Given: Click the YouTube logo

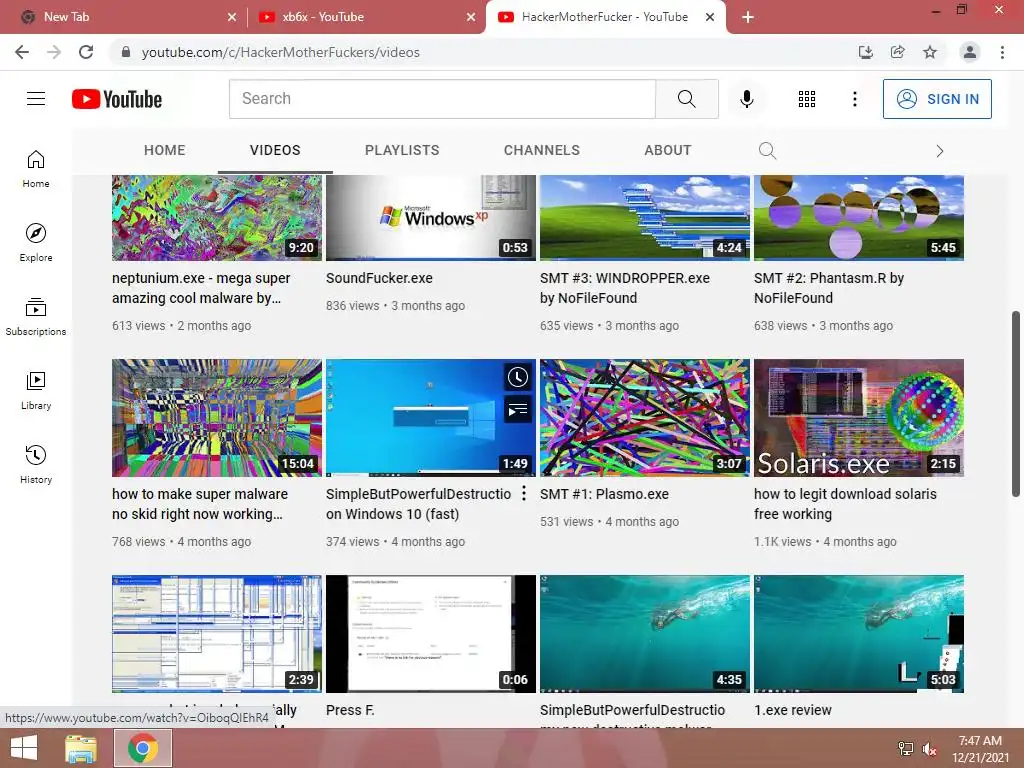Looking at the screenshot, I should (x=117, y=99).
